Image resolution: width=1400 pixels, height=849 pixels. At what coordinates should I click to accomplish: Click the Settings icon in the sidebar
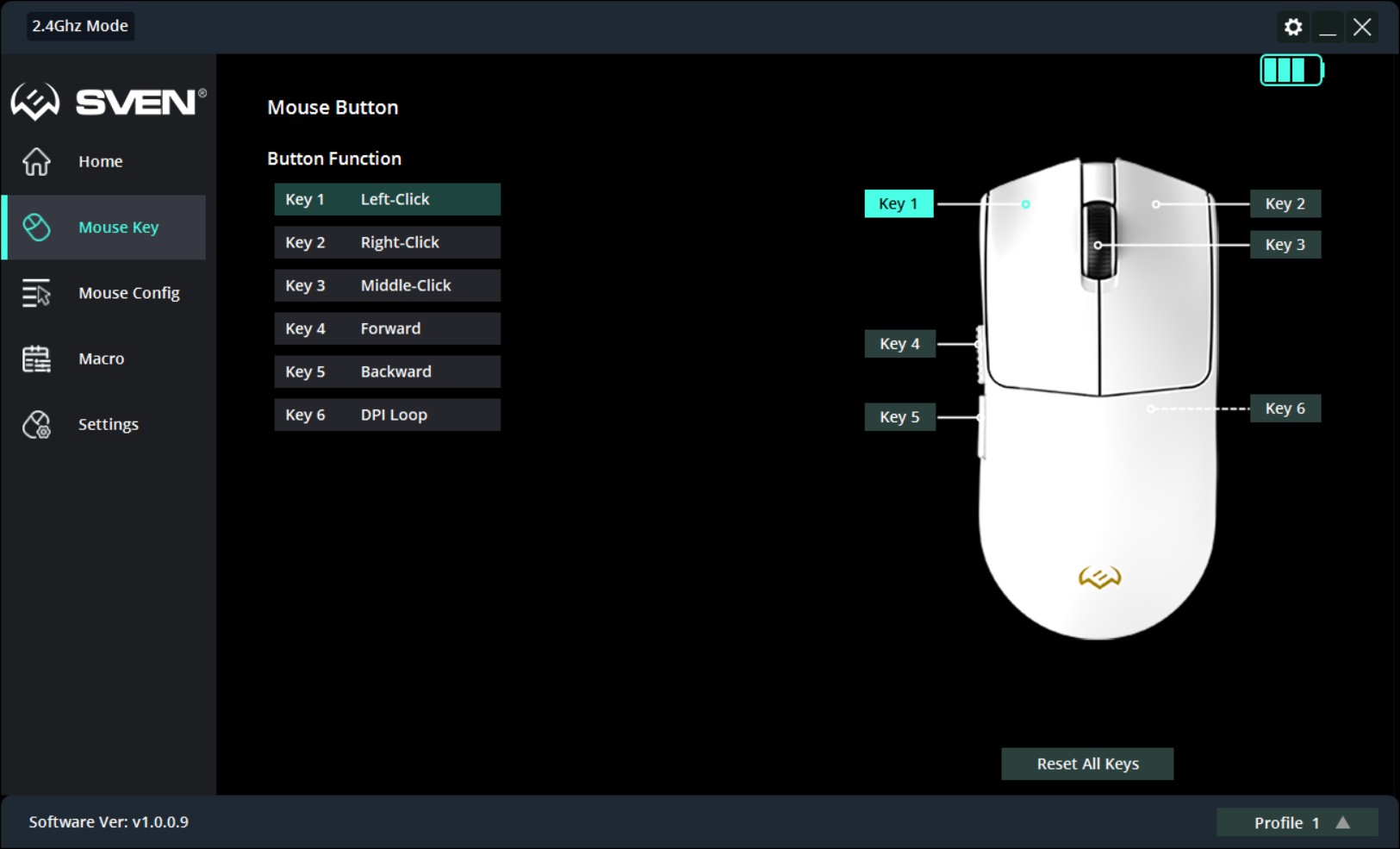[36, 424]
